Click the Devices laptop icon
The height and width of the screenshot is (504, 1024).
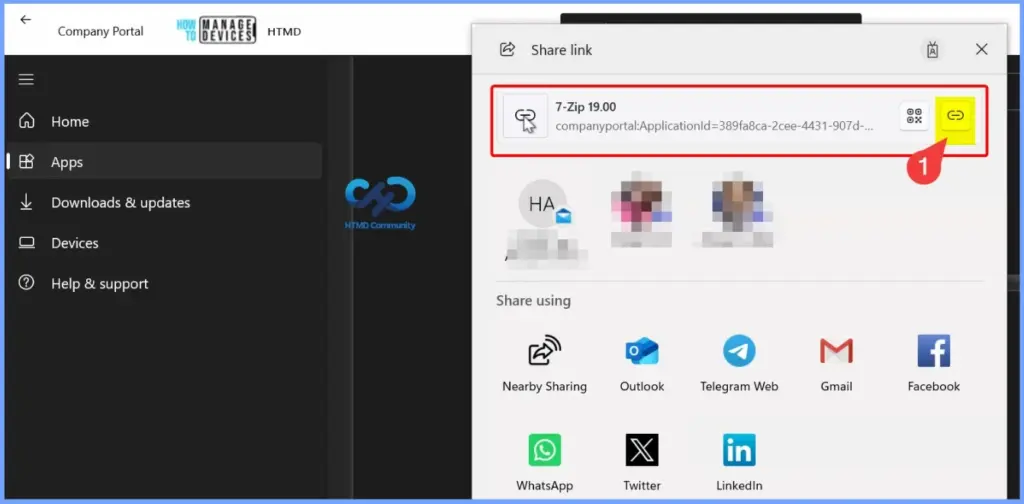26,243
